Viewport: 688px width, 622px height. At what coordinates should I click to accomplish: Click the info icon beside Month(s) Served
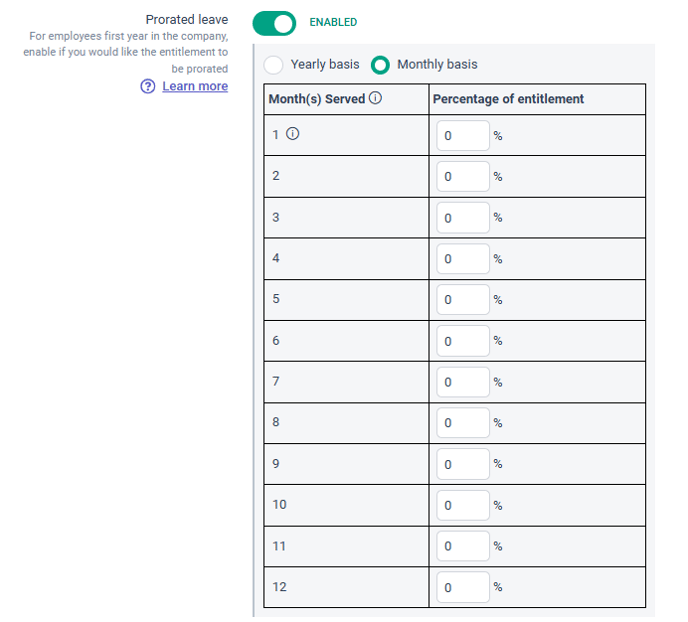[x=375, y=98]
